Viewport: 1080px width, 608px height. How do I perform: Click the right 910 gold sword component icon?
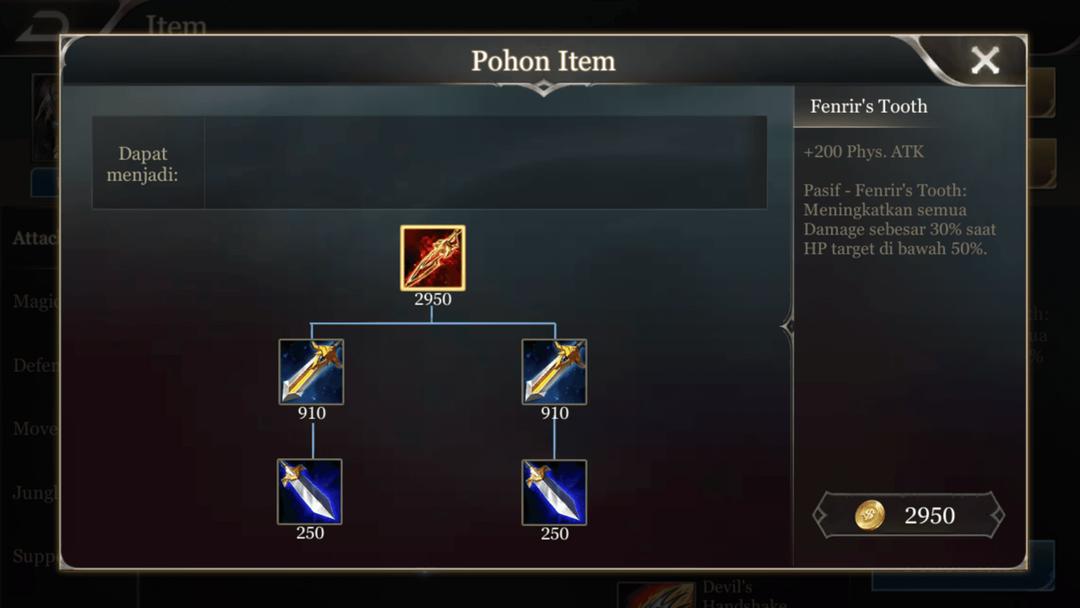tap(554, 372)
